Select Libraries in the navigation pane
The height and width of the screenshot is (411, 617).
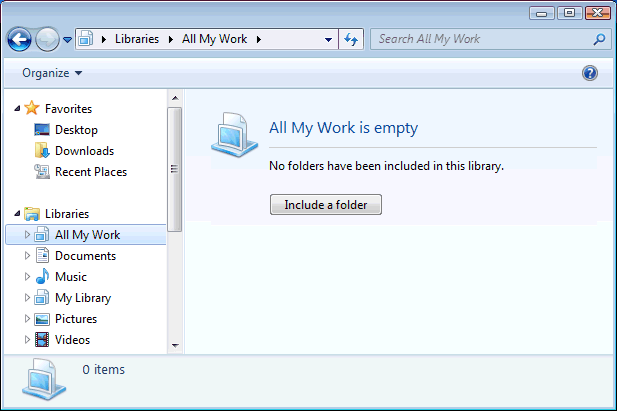pos(67,214)
